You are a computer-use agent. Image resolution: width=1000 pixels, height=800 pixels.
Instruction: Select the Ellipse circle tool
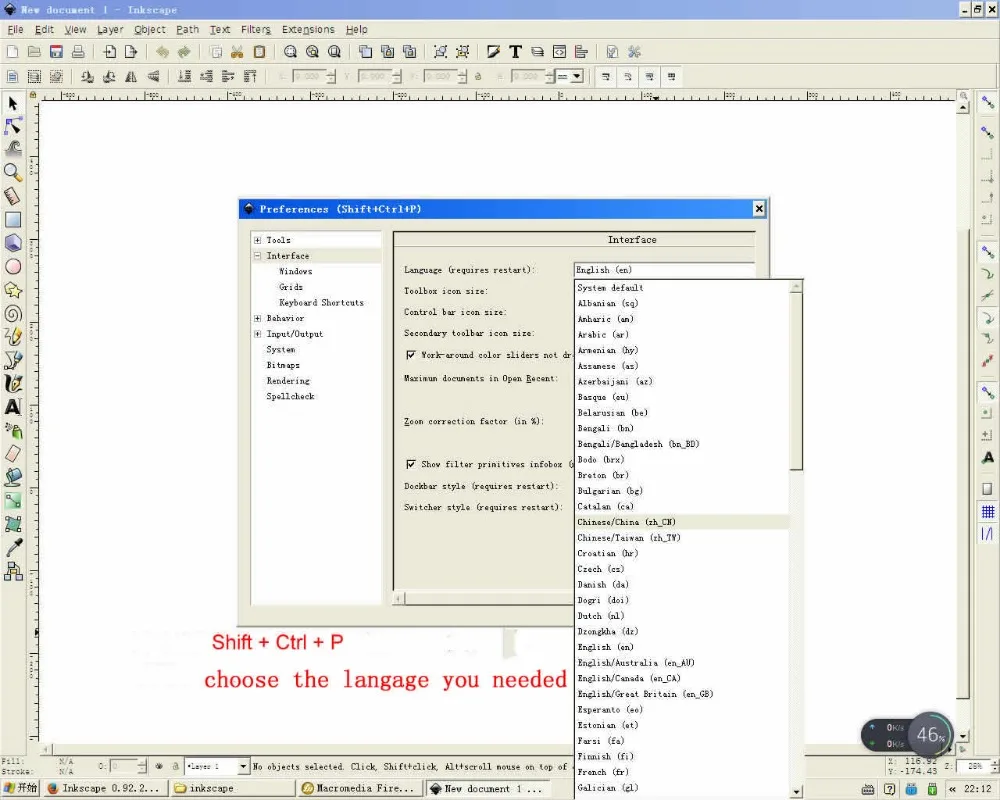click(x=13, y=267)
